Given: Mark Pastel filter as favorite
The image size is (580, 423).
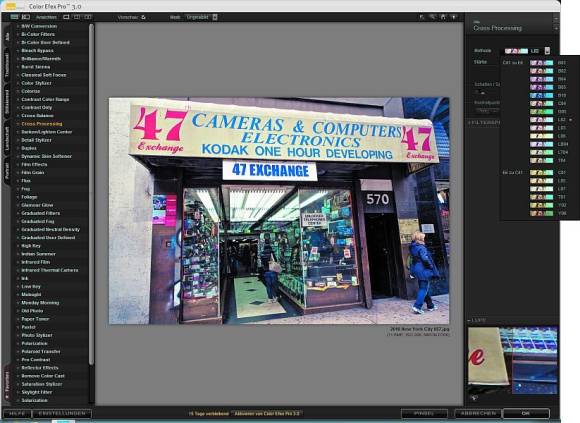Looking at the screenshot, I should click(17, 327).
